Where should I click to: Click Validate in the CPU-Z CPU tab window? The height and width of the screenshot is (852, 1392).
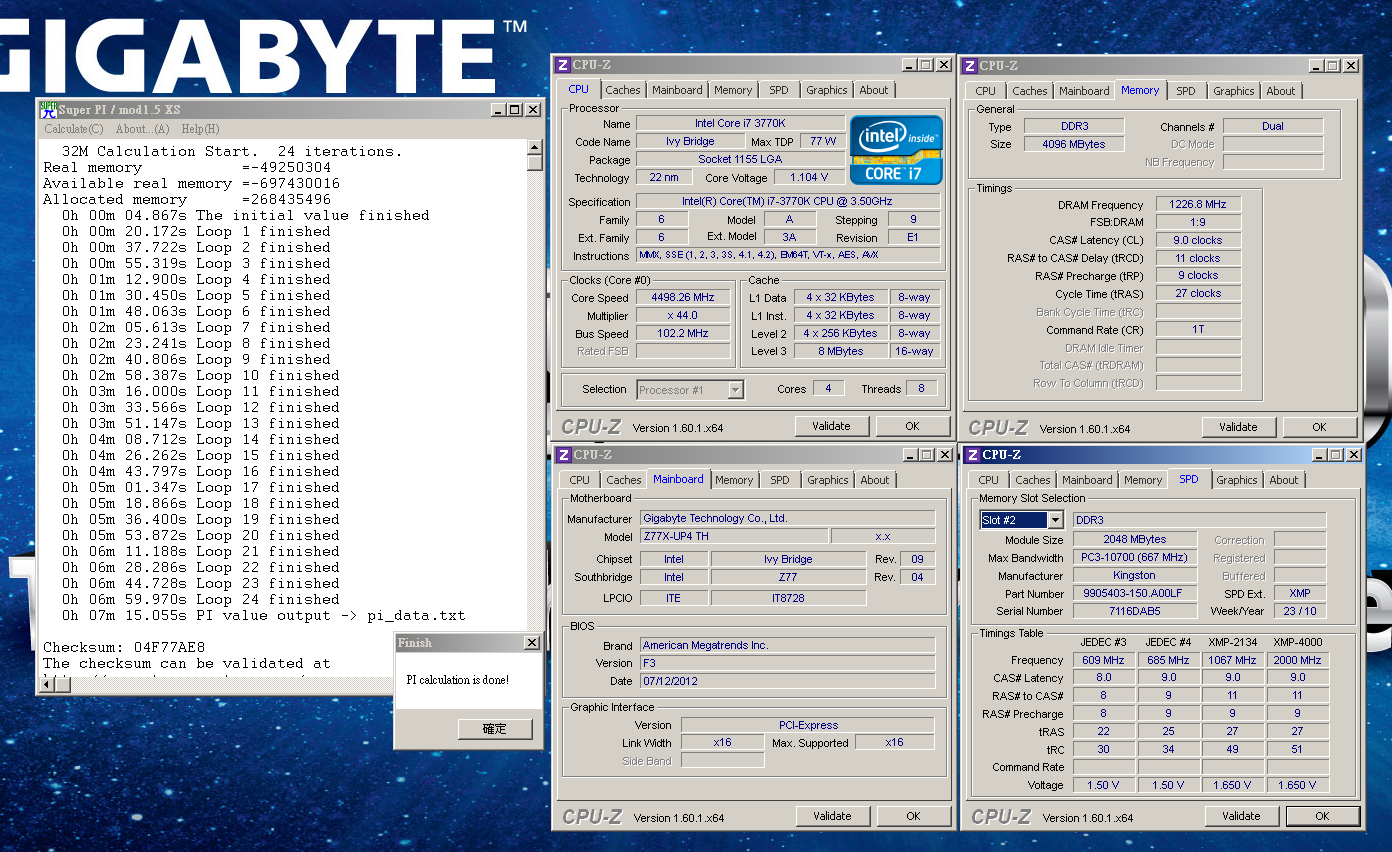click(831, 426)
